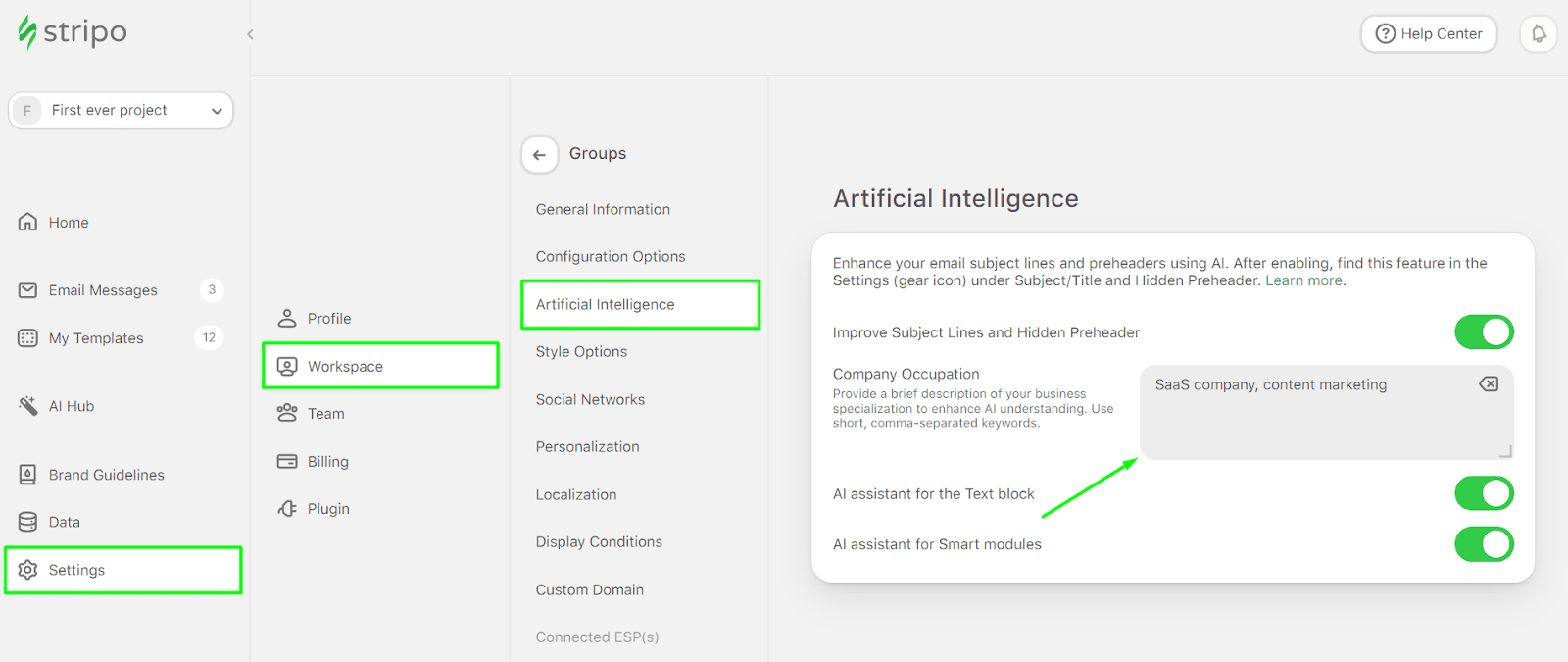This screenshot has width=1568, height=662.
Task: Click the AI Hub magic wand icon
Action: click(28, 405)
